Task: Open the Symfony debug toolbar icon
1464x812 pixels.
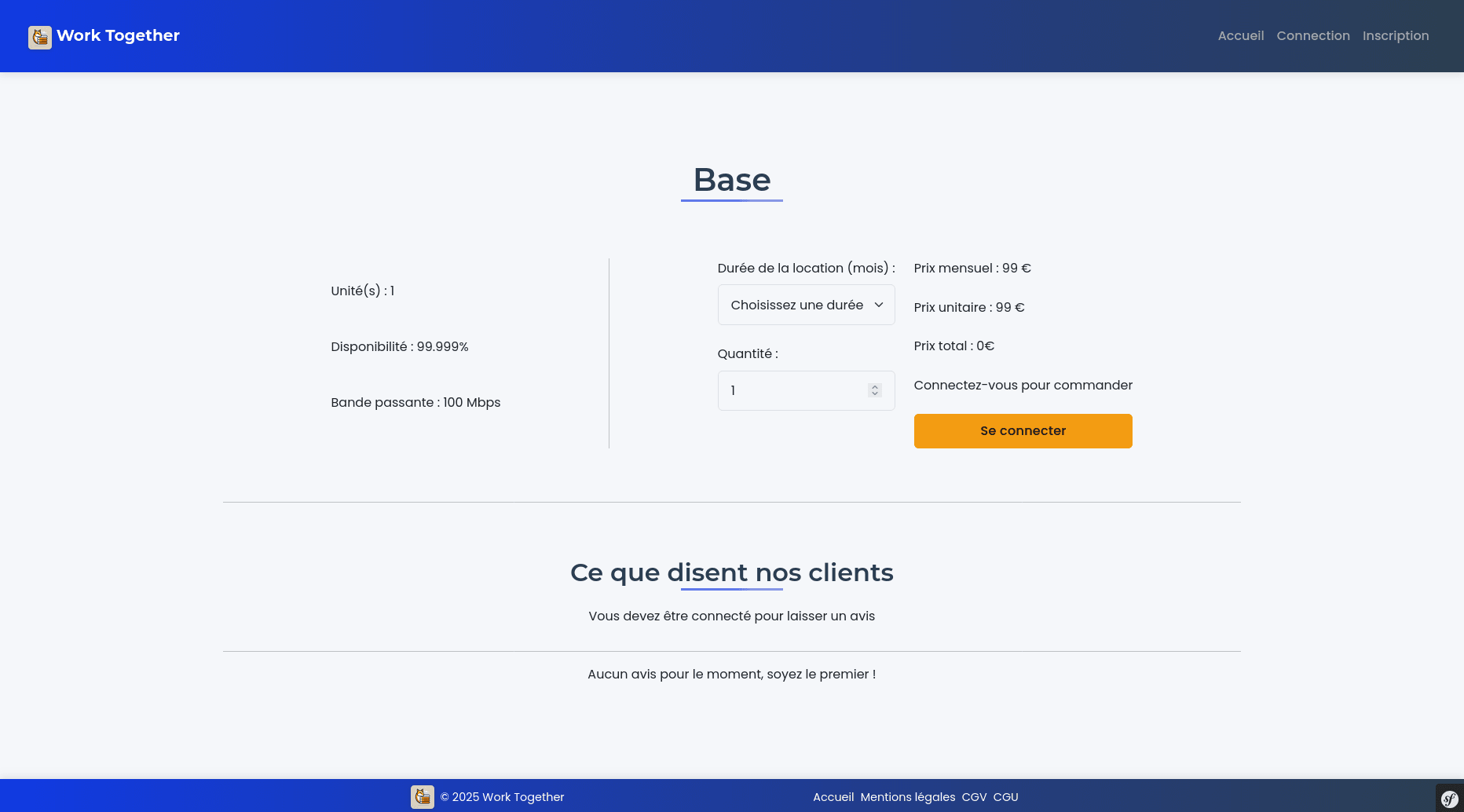Action: [x=1450, y=799]
